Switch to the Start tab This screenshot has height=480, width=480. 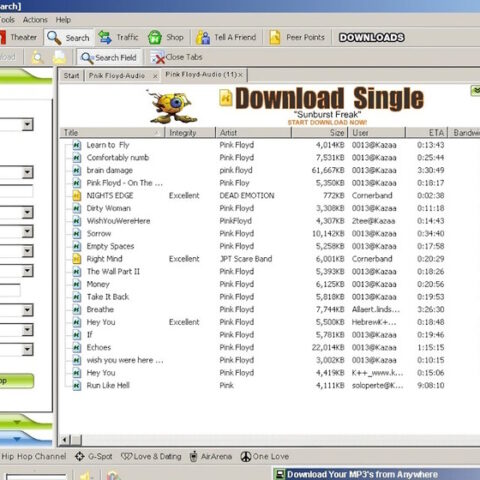click(x=72, y=76)
